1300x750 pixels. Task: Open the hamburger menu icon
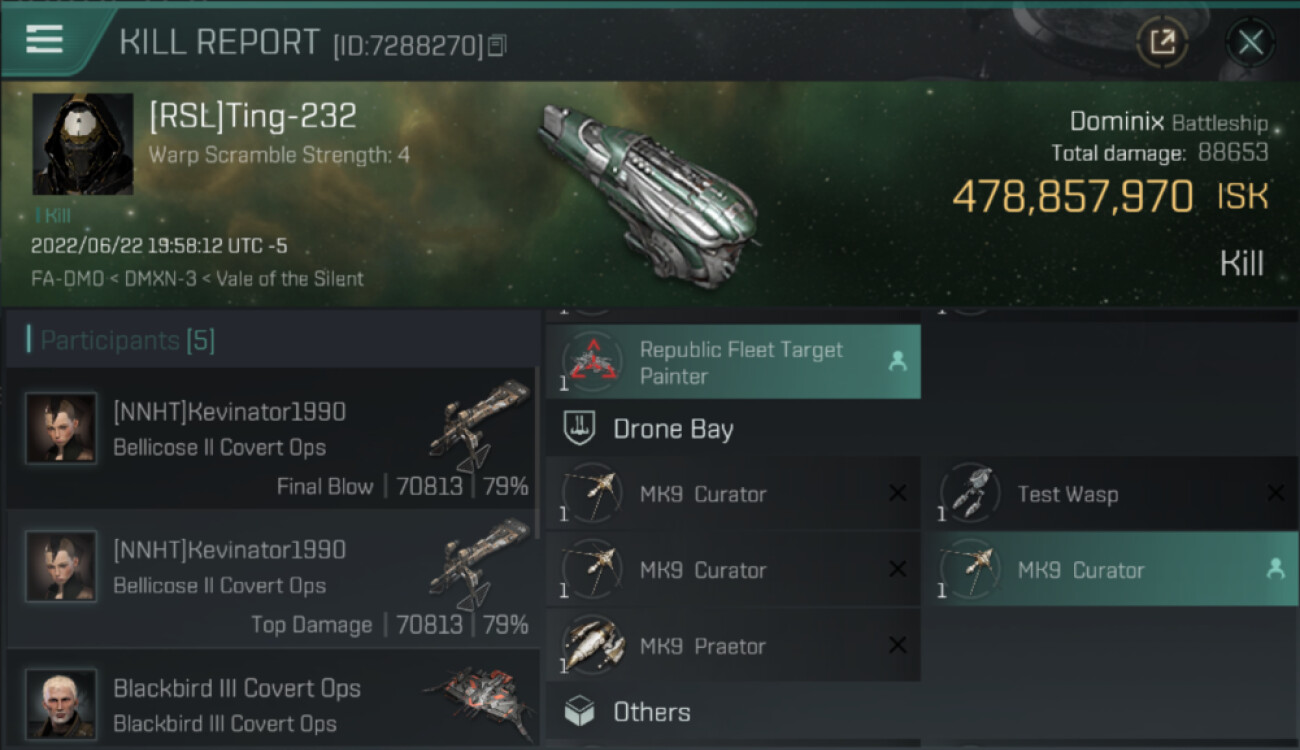[45, 39]
